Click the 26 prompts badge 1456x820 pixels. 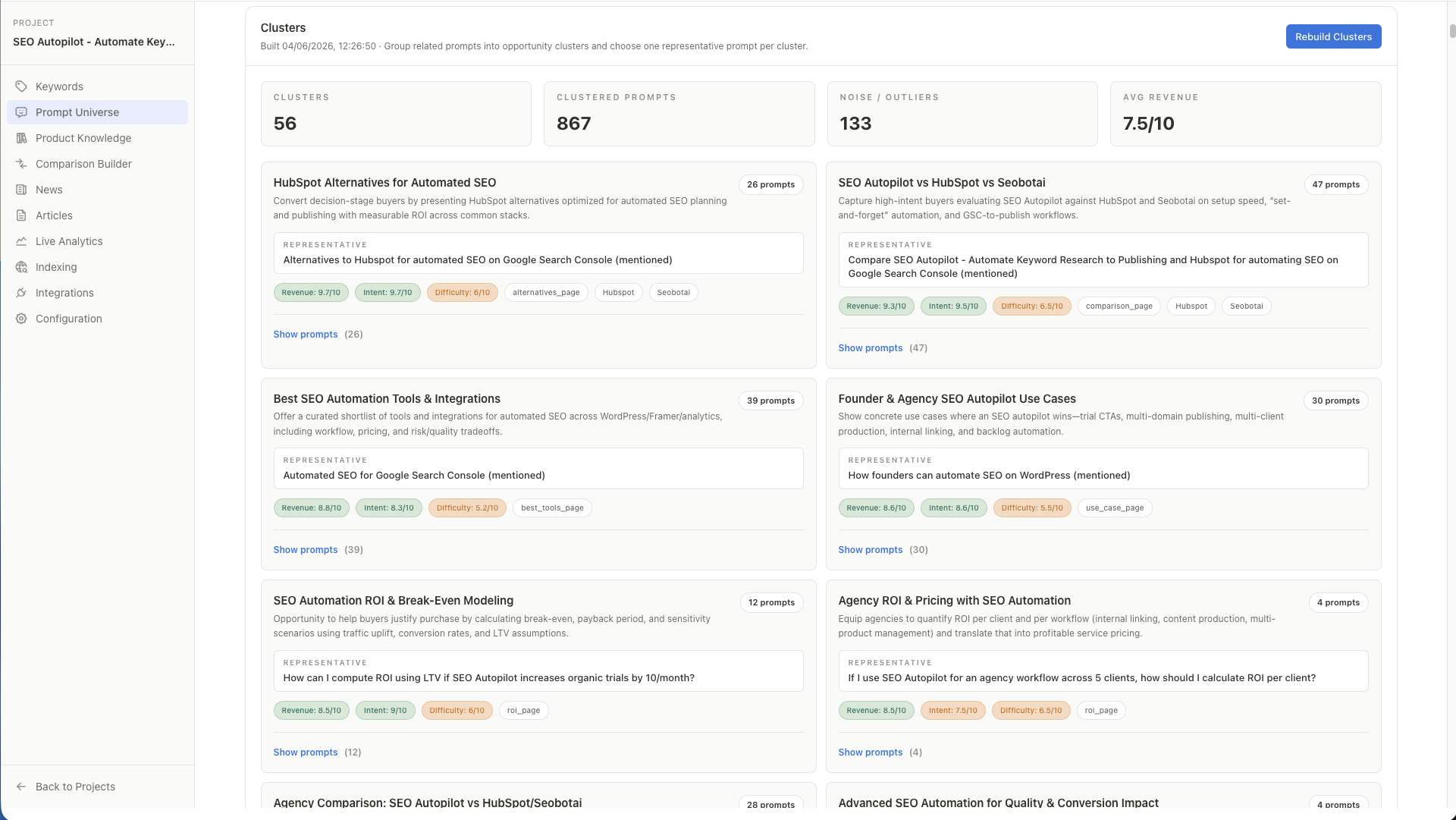coord(770,184)
